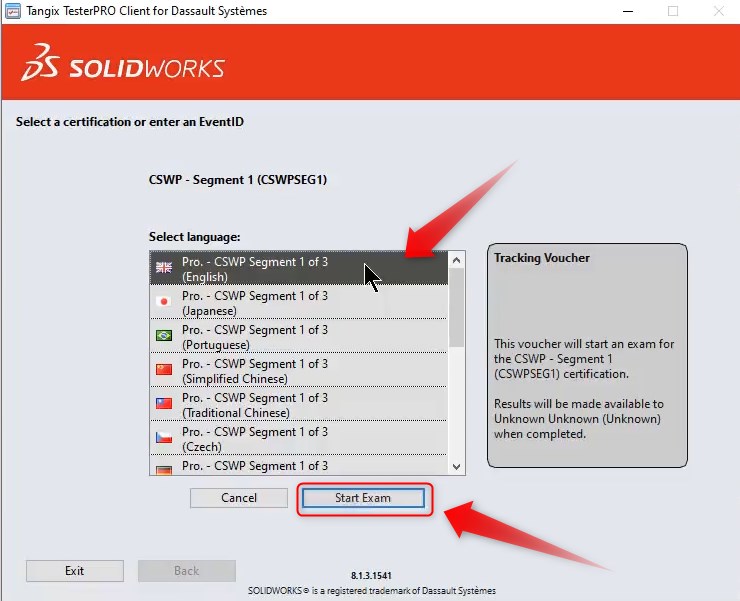This screenshot has height=601, width=740.
Task: Click the UK flag icon for English
Action: tap(164, 268)
